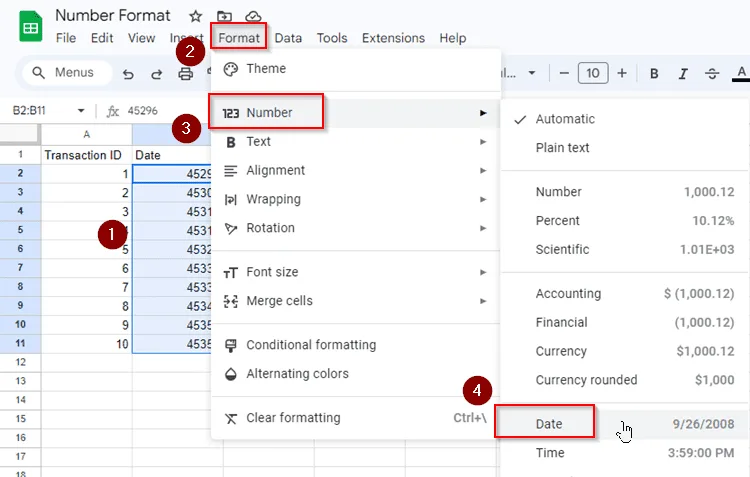Screen dimensions: 750x477
Task: Click the formula bar showing 45296
Action: click(143, 111)
